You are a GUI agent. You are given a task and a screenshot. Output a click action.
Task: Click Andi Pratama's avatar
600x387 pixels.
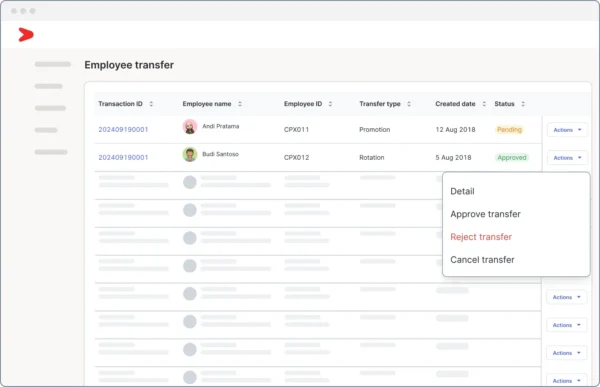(190, 127)
